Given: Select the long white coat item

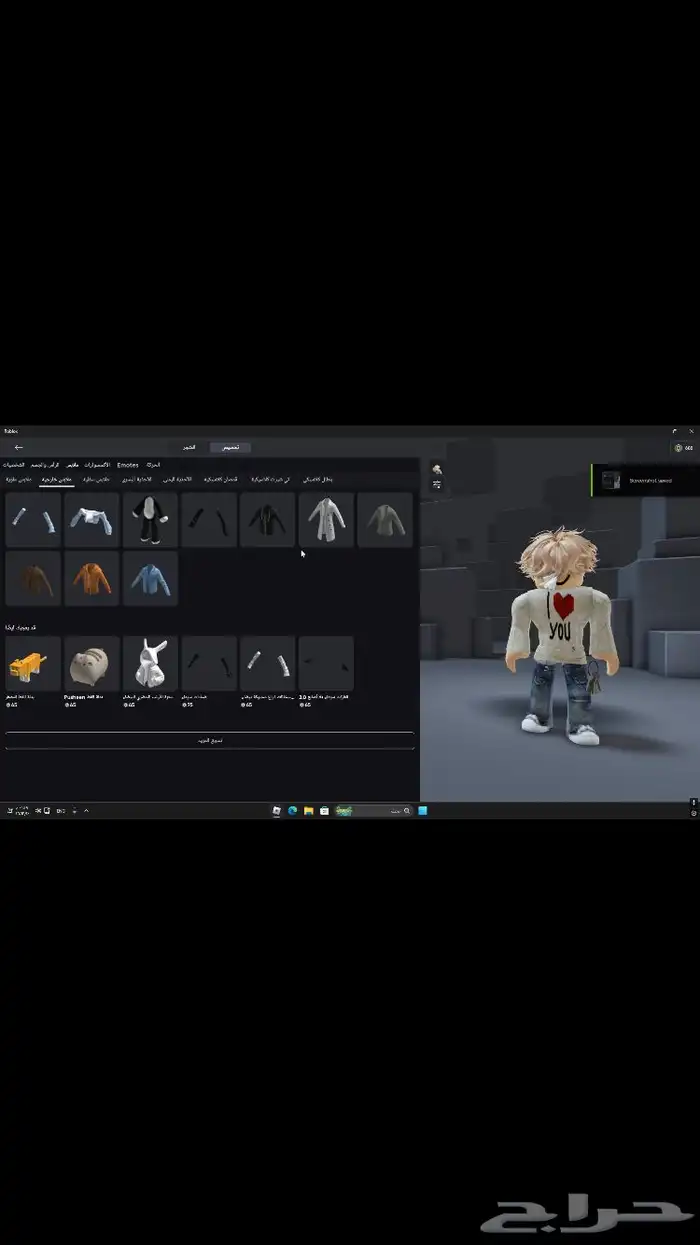Looking at the screenshot, I should pyautogui.click(x=326, y=519).
